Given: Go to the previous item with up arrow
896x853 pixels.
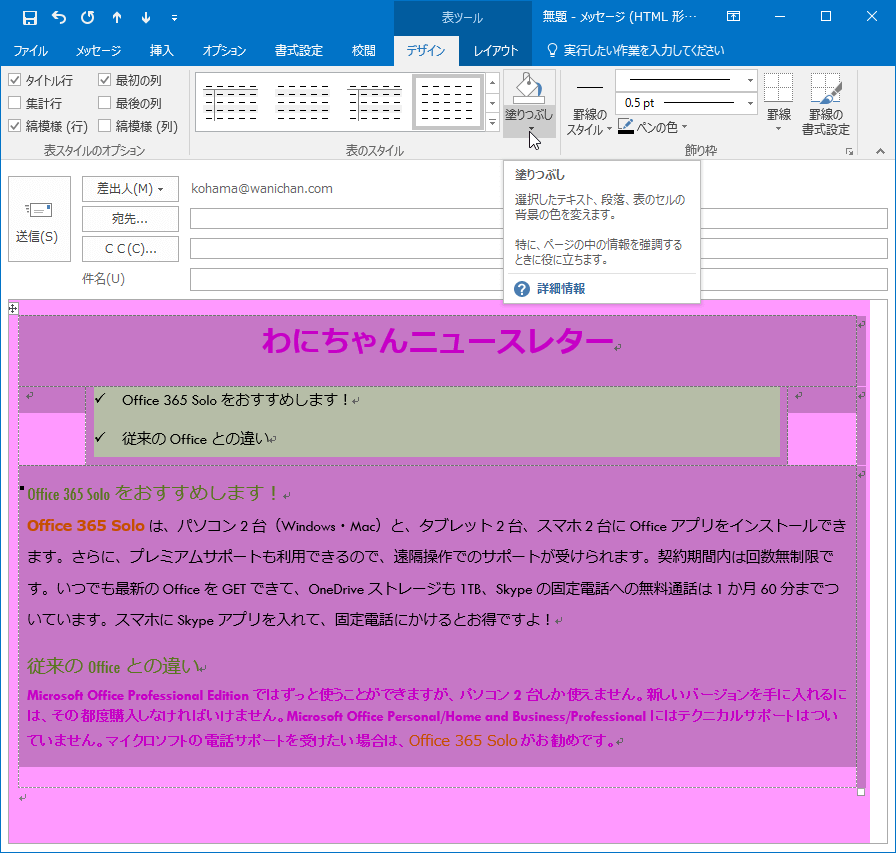Looking at the screenshot, I should point(117,18).
